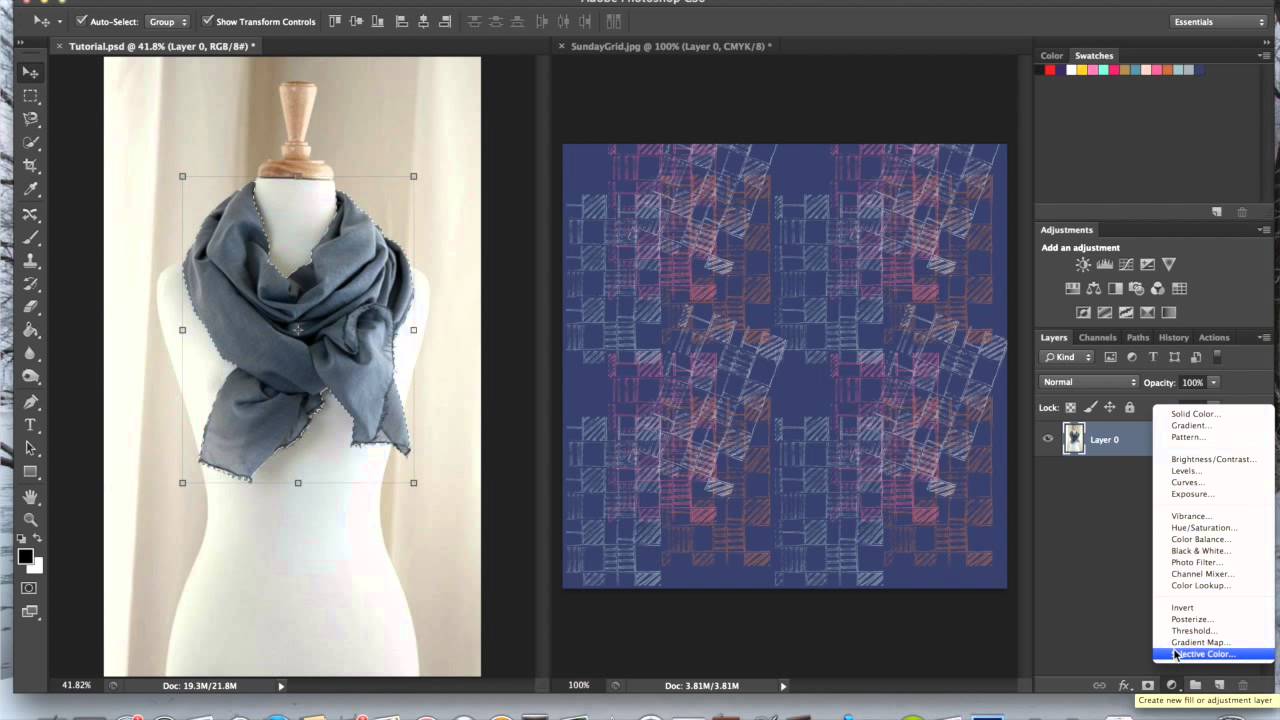Toggle Show Transform Controls checkbox

[x=207, y=21]
